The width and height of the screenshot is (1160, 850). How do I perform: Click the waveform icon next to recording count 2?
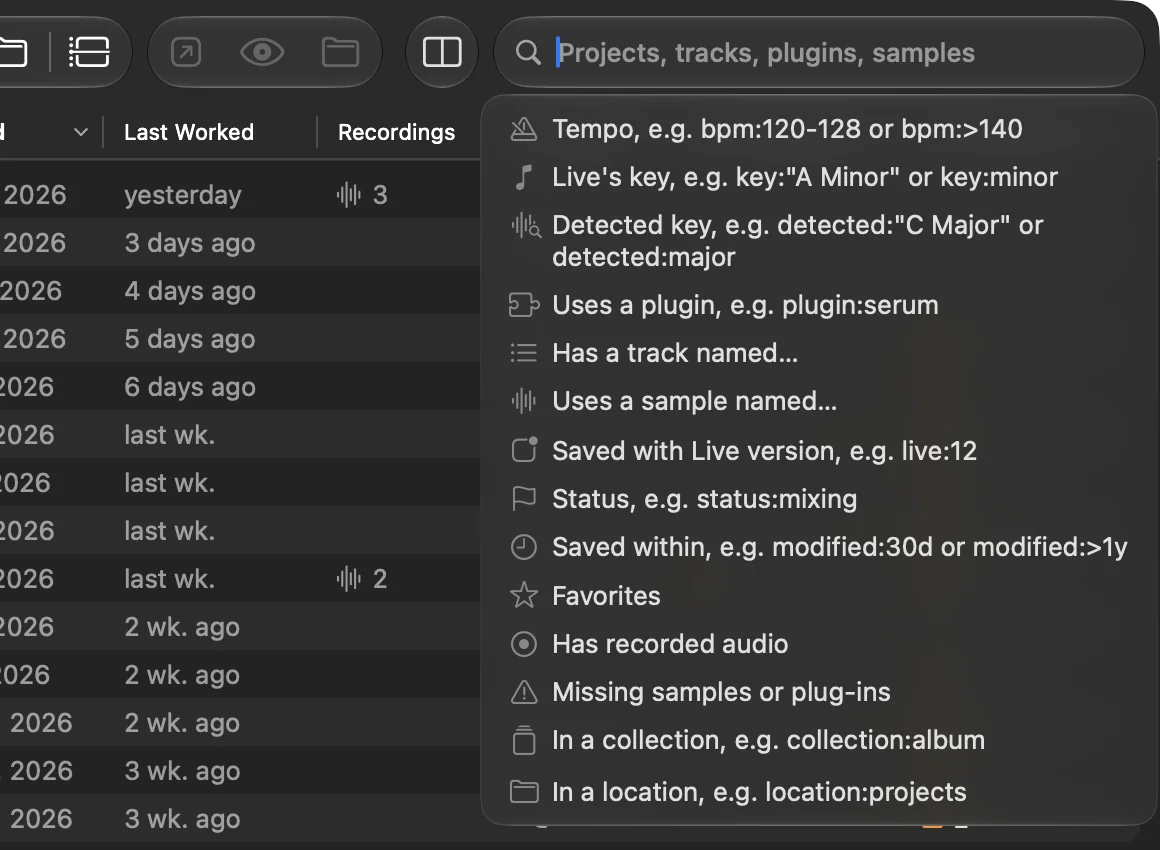click(x=348, y=579)
